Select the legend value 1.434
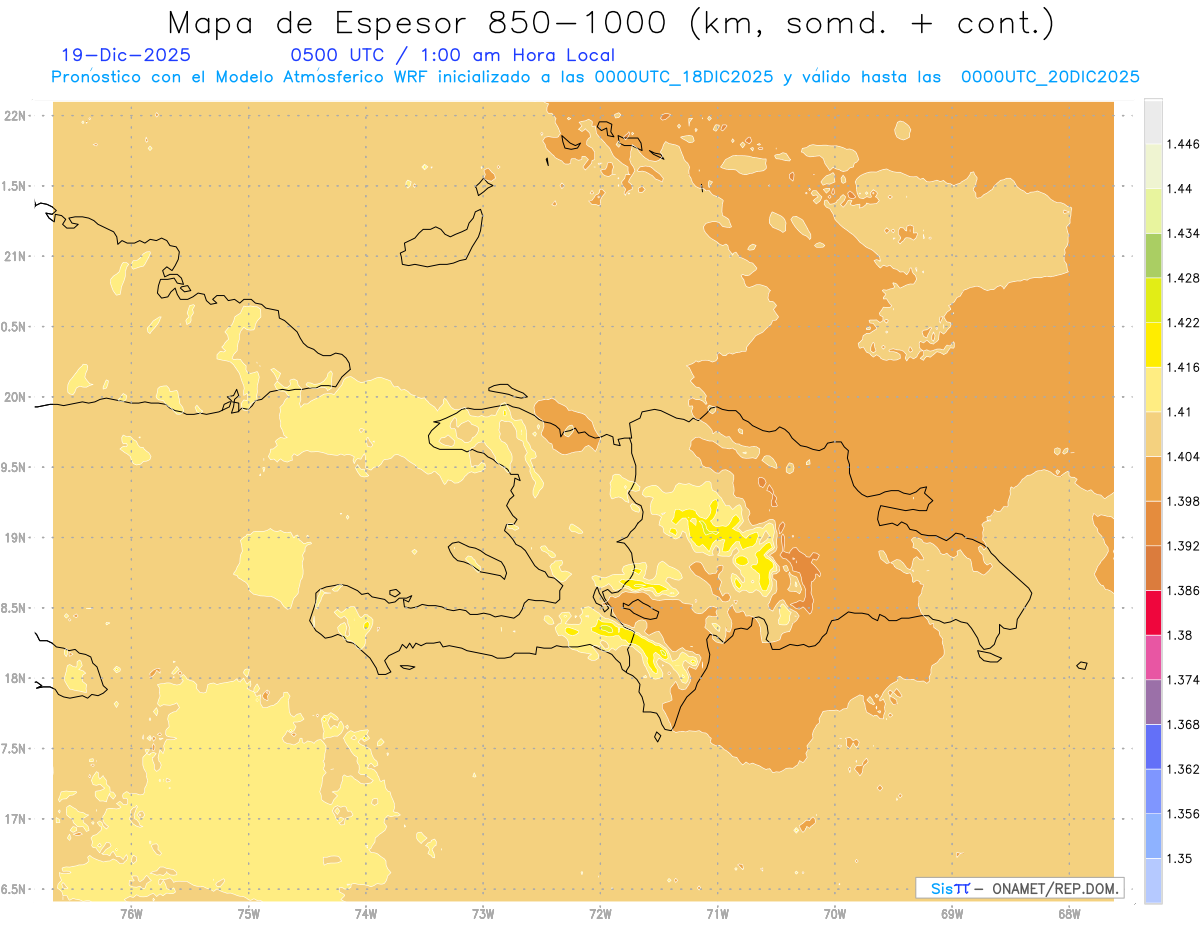Image resolution: width=1200 pixels, height=927 pixels. click(x=1184, y=234)
